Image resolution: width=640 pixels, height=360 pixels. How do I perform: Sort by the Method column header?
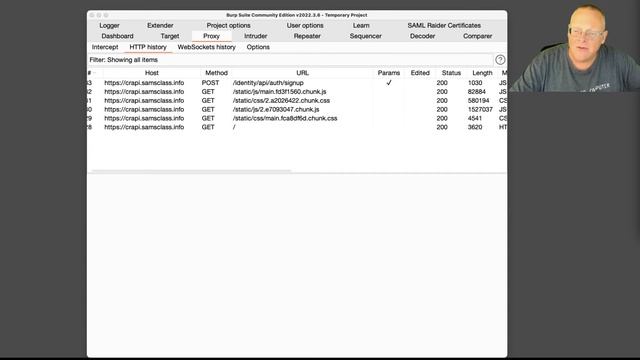[216, 73]
